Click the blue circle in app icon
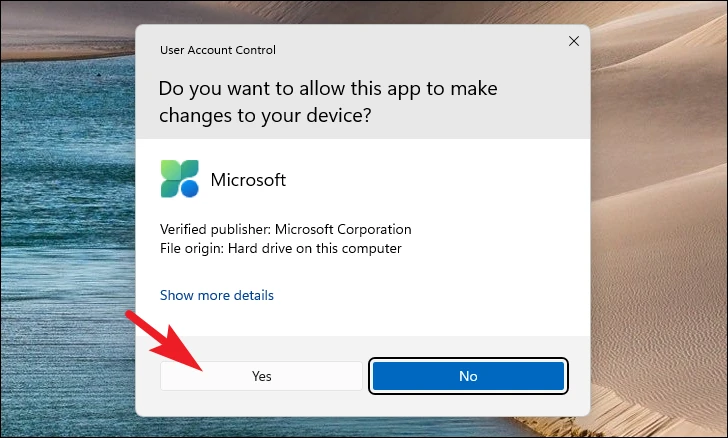Screen dimensions: 728x438 [x=189, y=189]
